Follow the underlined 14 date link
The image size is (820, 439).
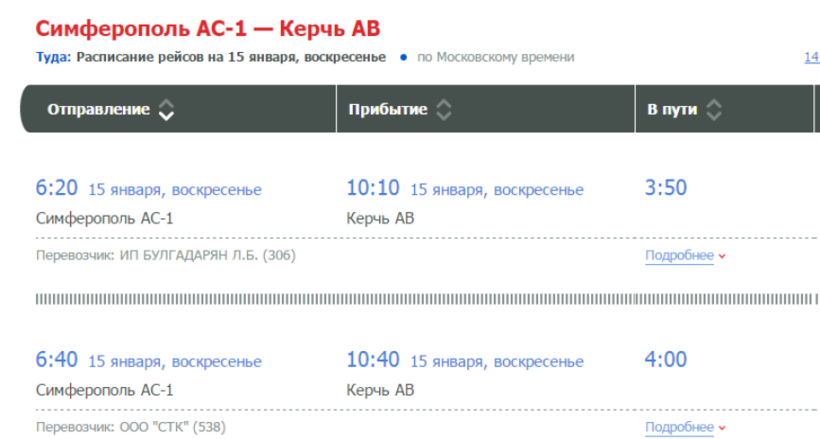click(811, 57)
